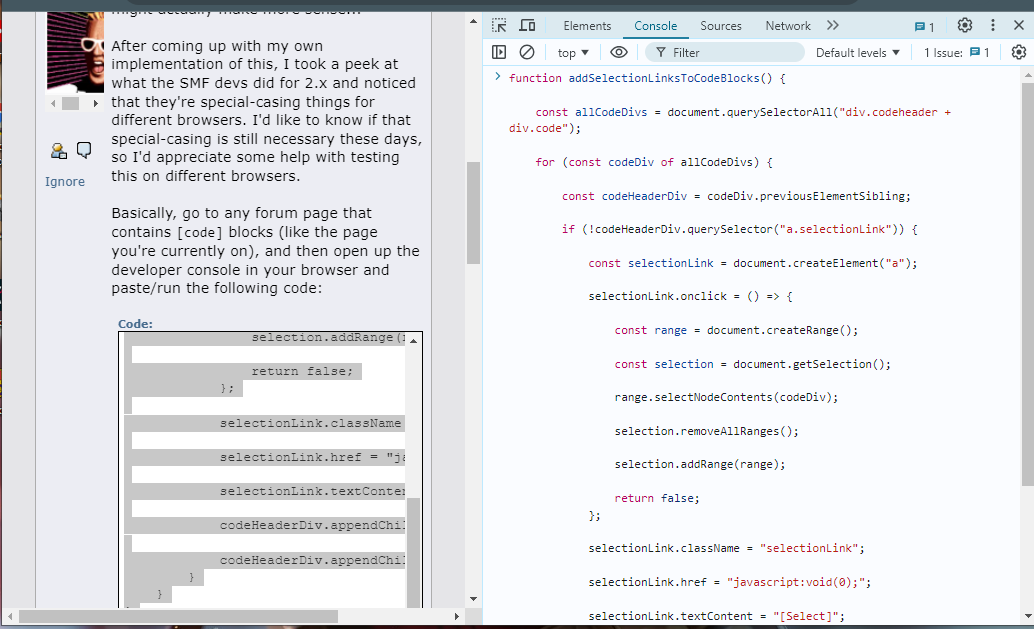
Task: Create a live expression with the eye icon
Action: [x=619, y=52]
